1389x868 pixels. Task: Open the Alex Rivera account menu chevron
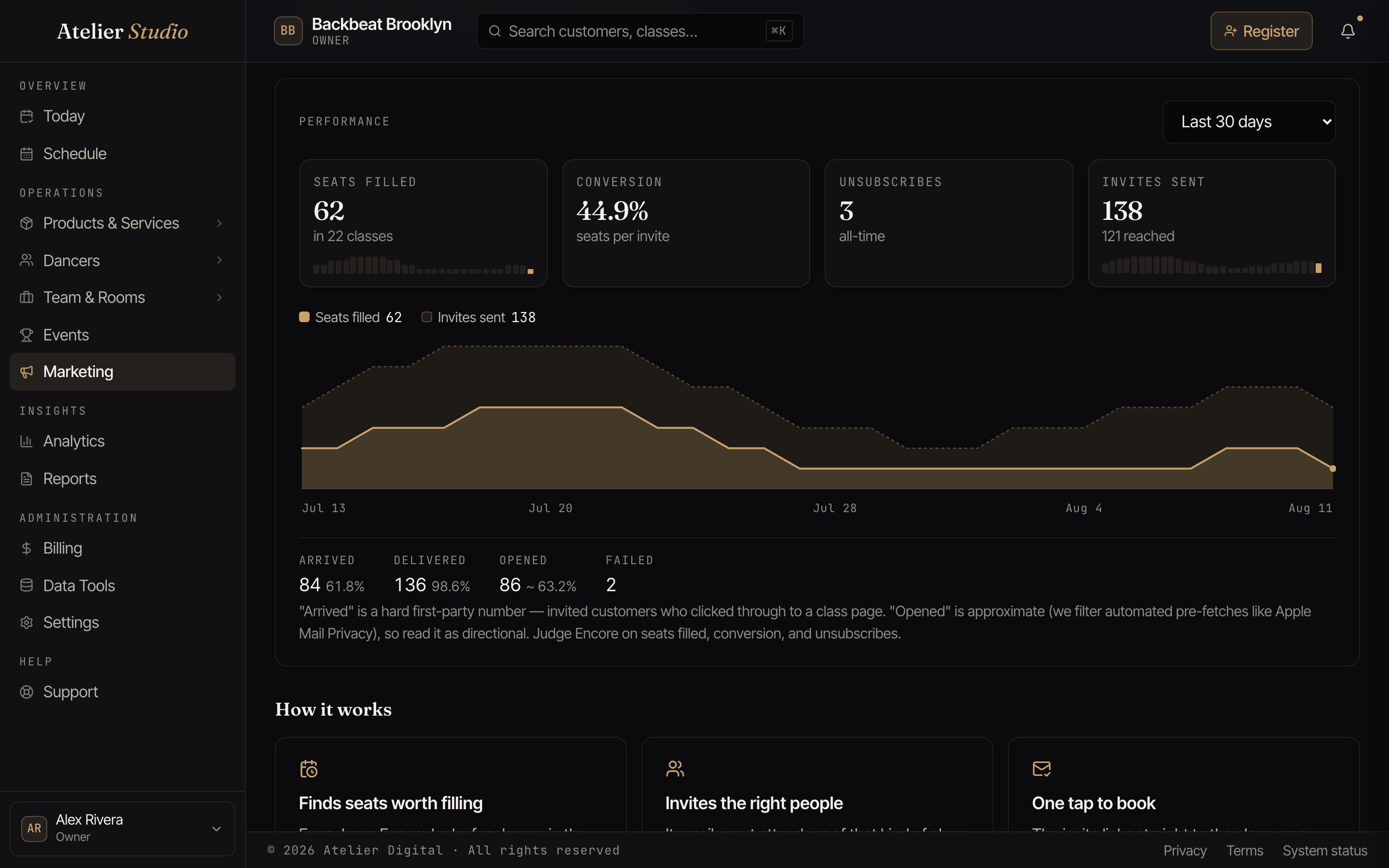217,829
